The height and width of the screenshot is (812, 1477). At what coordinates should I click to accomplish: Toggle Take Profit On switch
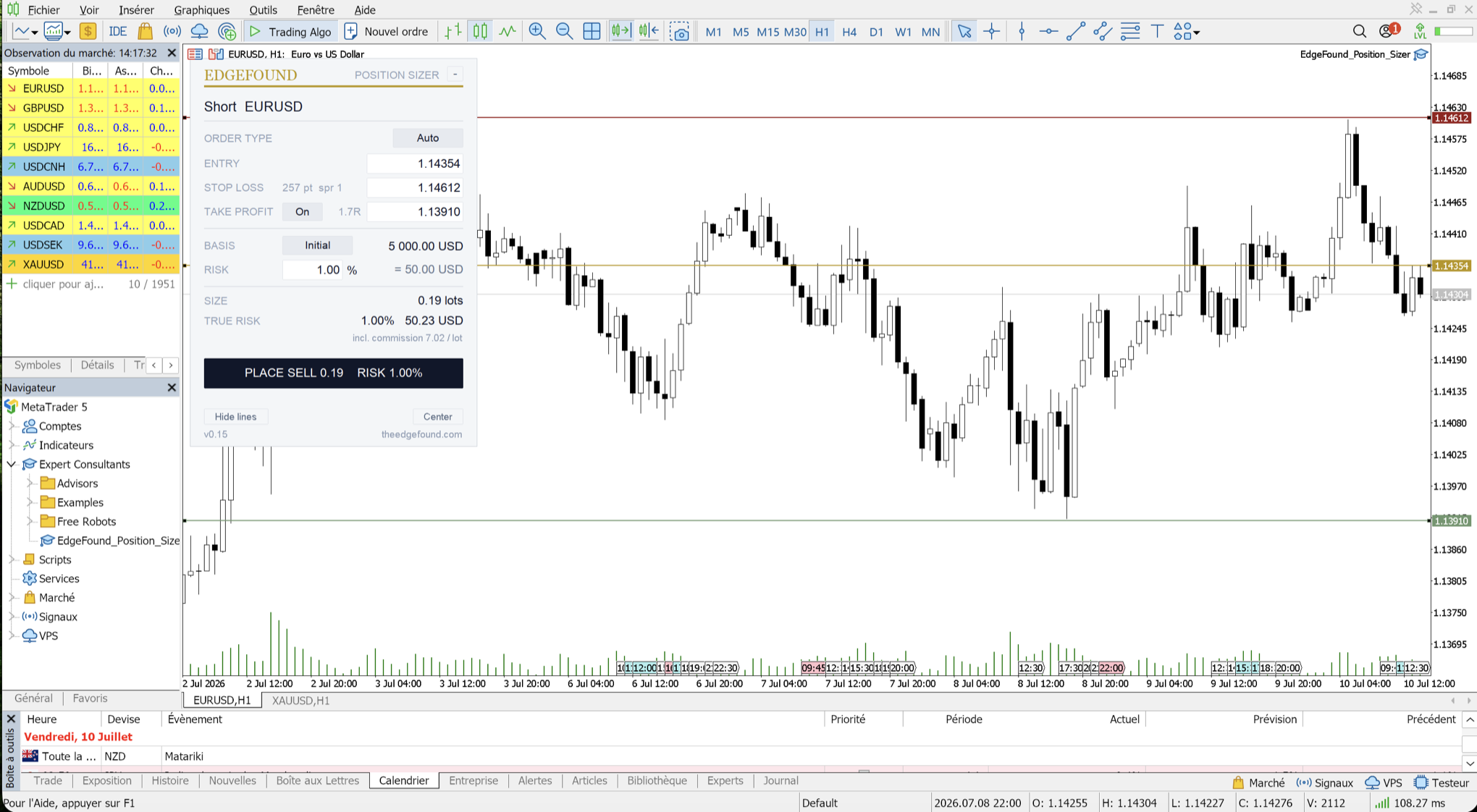[303, 211]
